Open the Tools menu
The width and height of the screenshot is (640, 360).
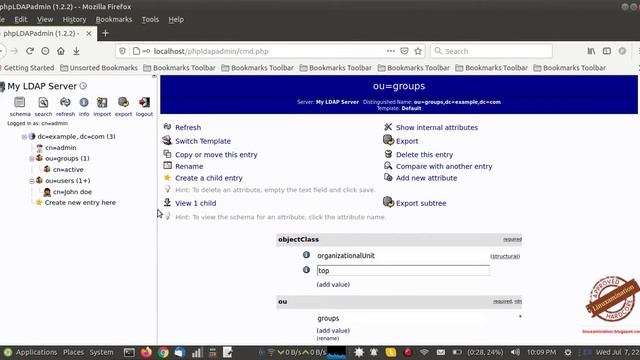150,20
